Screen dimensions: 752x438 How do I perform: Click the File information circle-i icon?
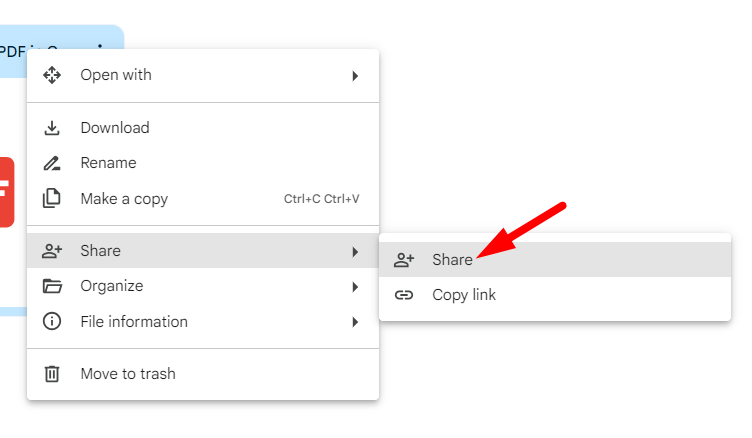pos(52,322)
